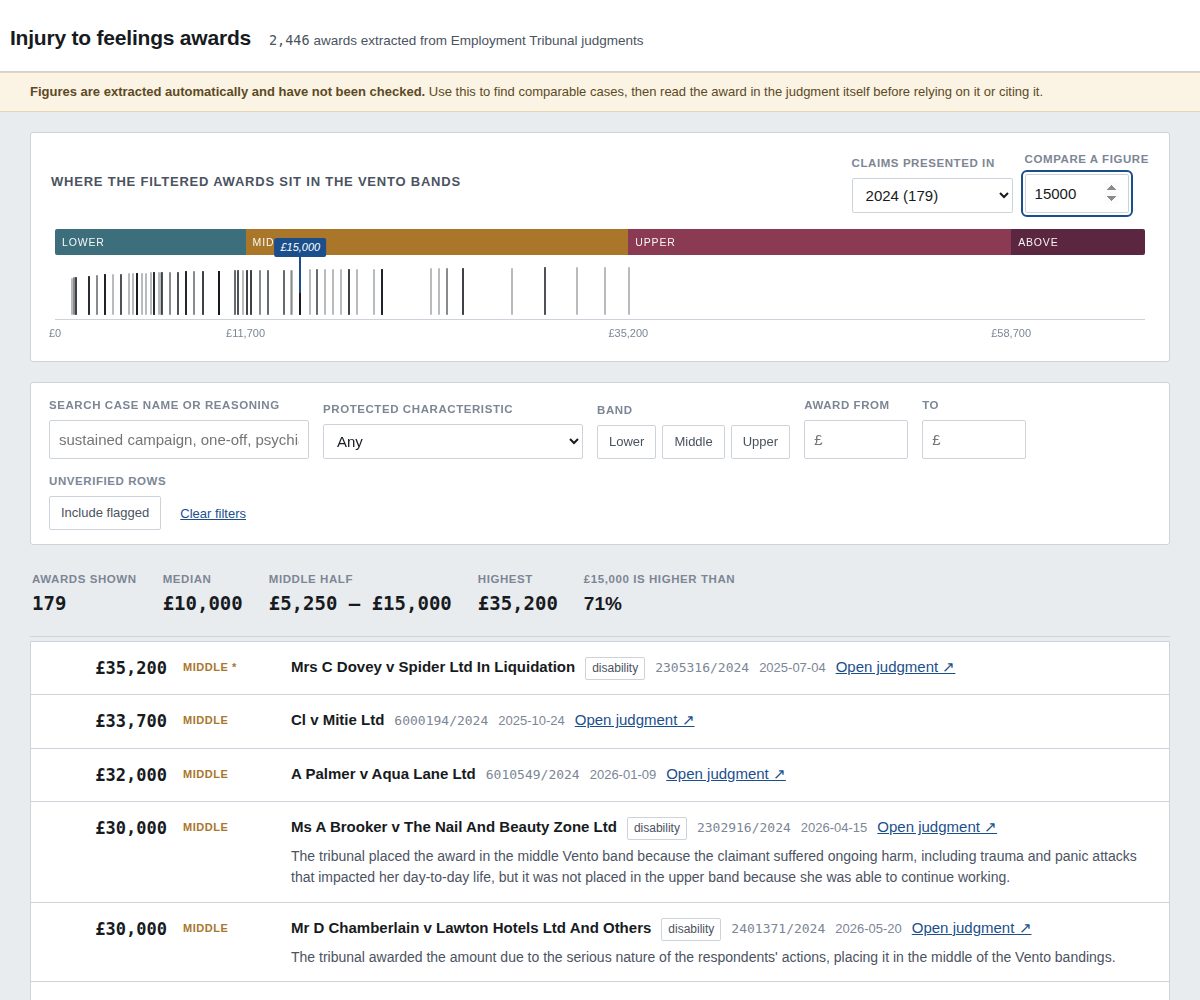The width and height of the screenshot is (1200, 1000).
Task: Click the case number 2302916/2024
Action: [x=744, y=828]
